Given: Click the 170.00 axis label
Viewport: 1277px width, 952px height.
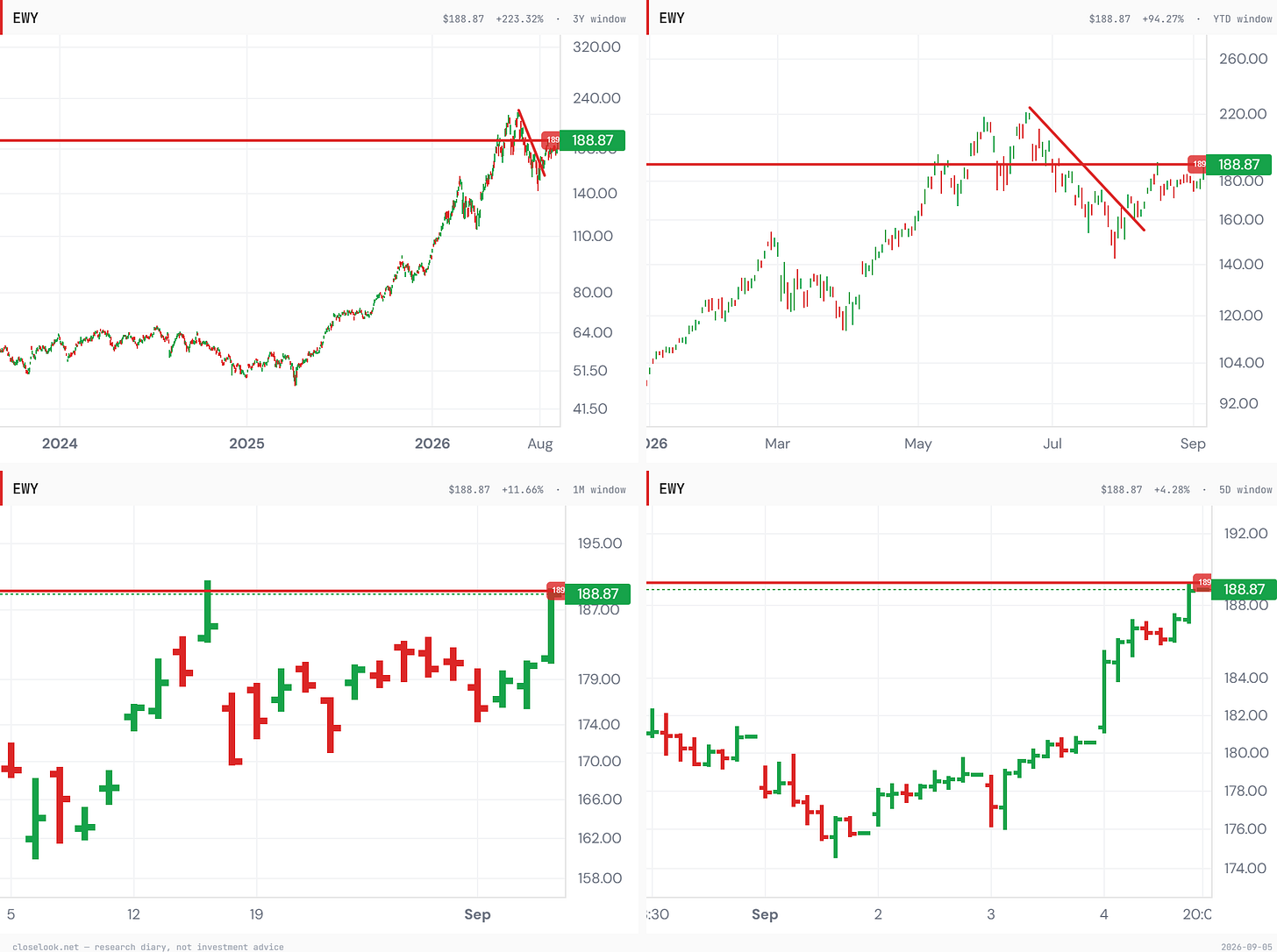Looking at the screenshot, I should pos(600,761).
